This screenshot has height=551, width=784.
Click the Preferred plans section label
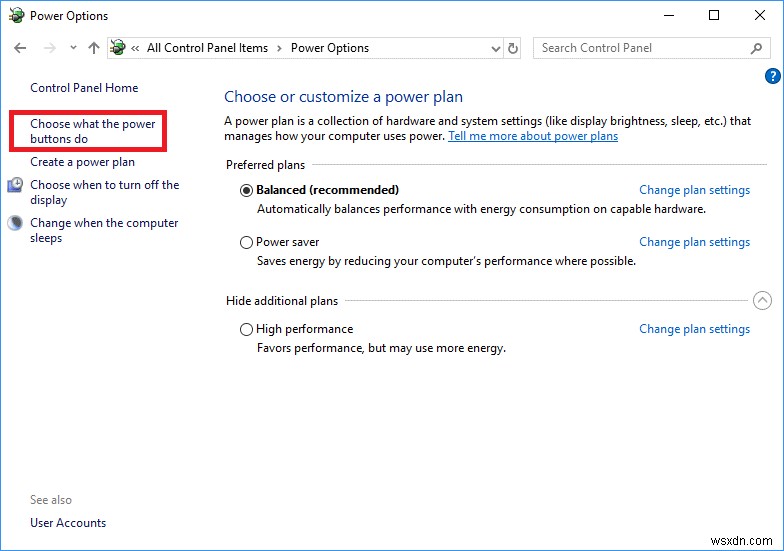pos(266,165)
